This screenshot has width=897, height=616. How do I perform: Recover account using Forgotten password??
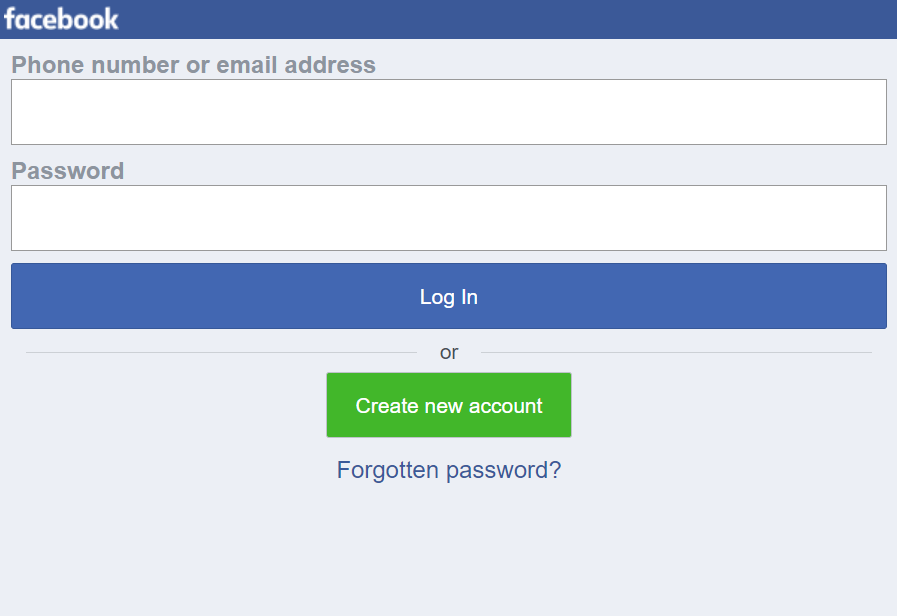[448, 470]
